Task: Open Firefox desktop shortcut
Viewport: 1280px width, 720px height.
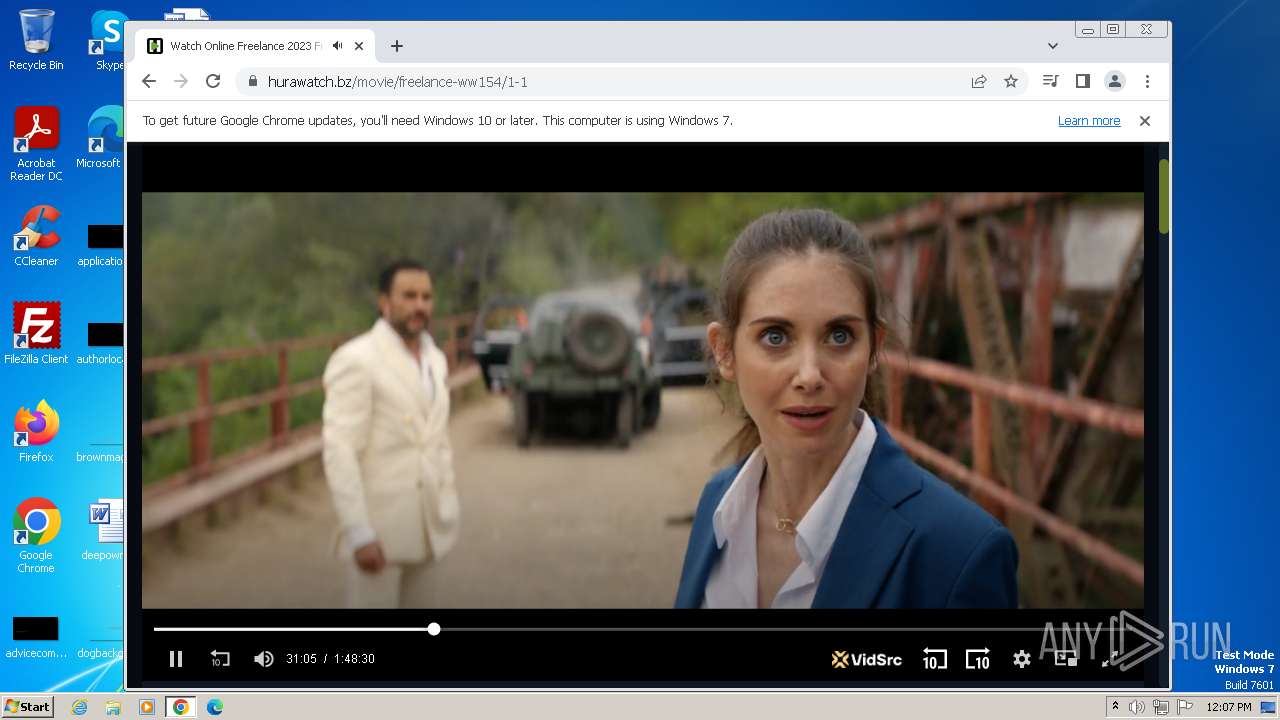Action: coord(36,432)
